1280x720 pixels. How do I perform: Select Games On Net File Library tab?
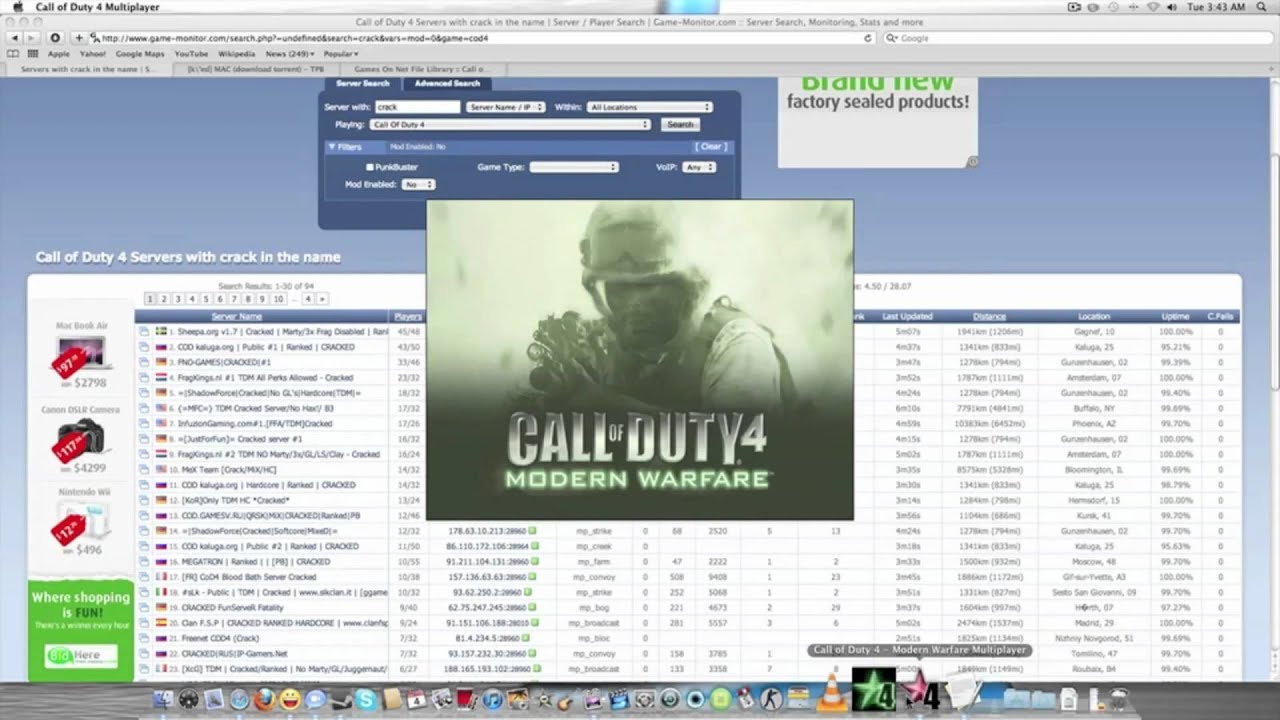click(x=424, y=69)
